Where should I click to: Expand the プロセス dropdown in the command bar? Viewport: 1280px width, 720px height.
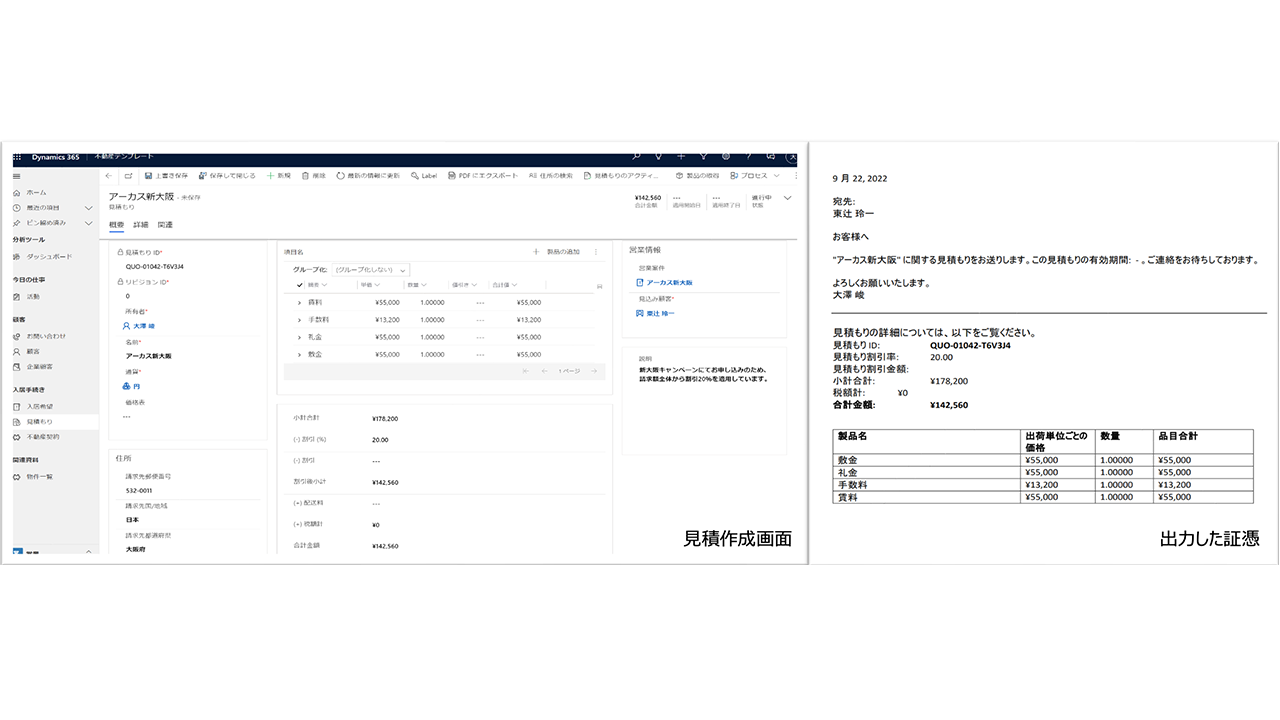754,175
